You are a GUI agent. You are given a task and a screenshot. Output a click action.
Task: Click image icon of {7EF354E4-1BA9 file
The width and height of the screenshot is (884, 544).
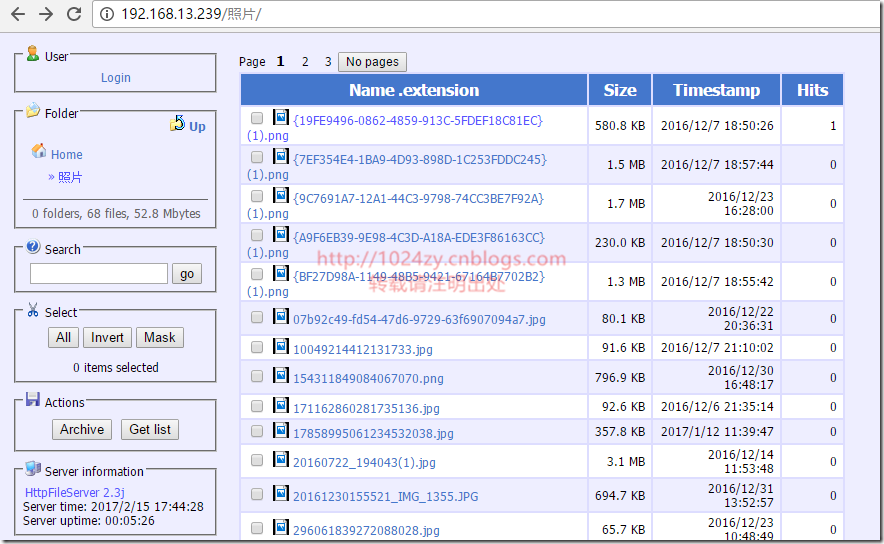pyautogui.click(x=280, y=156)
